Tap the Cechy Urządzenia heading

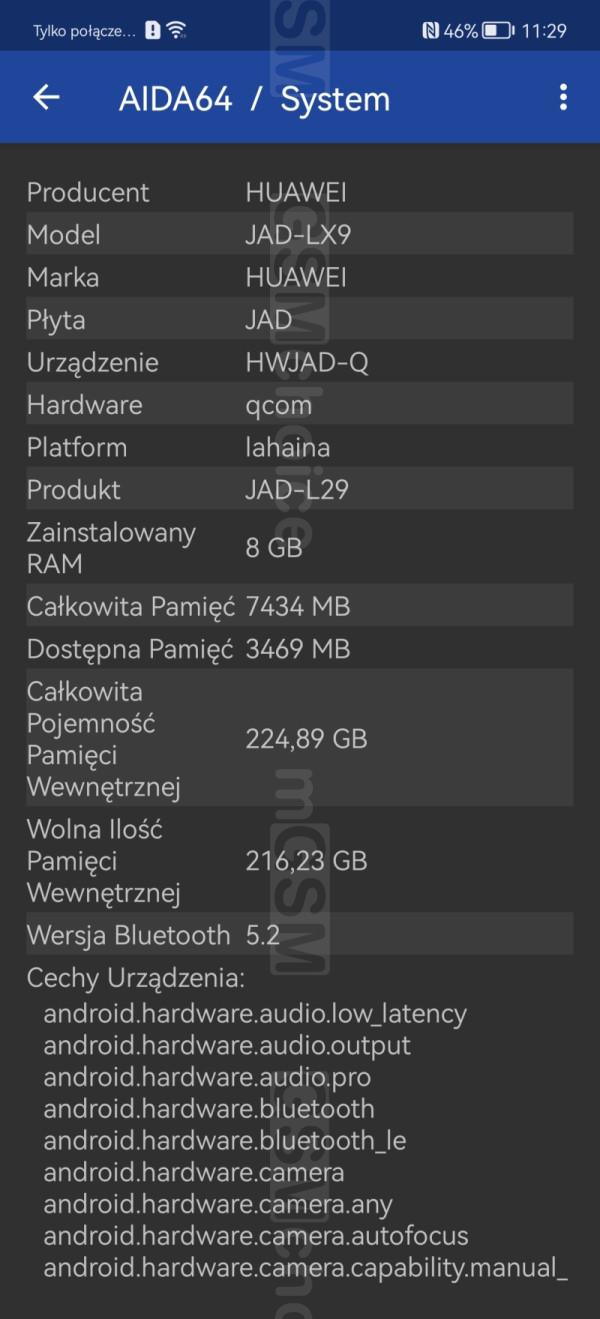tap(135, 978)
